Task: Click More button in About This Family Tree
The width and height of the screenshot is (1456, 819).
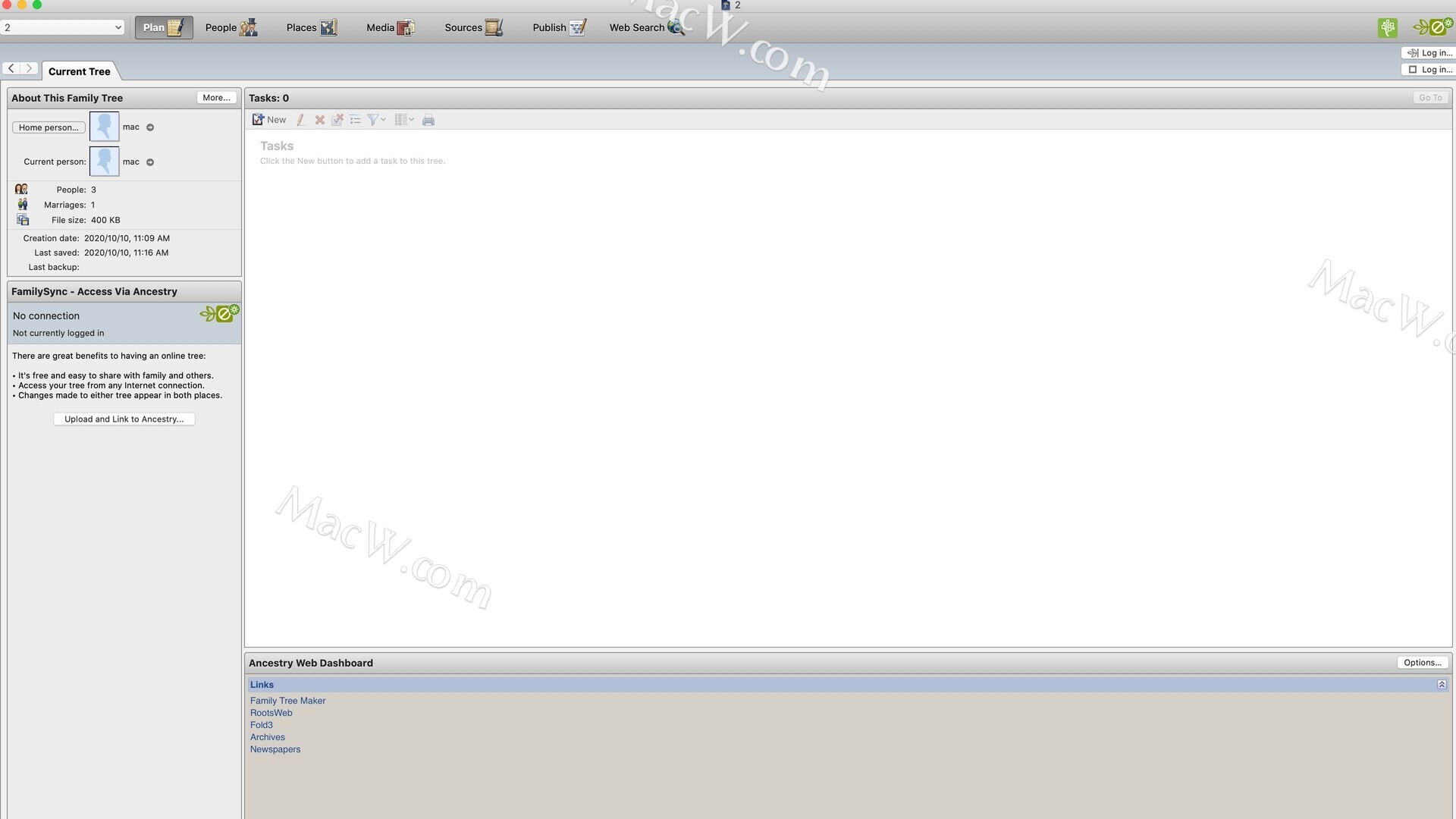Action: (x=216, y=98)
